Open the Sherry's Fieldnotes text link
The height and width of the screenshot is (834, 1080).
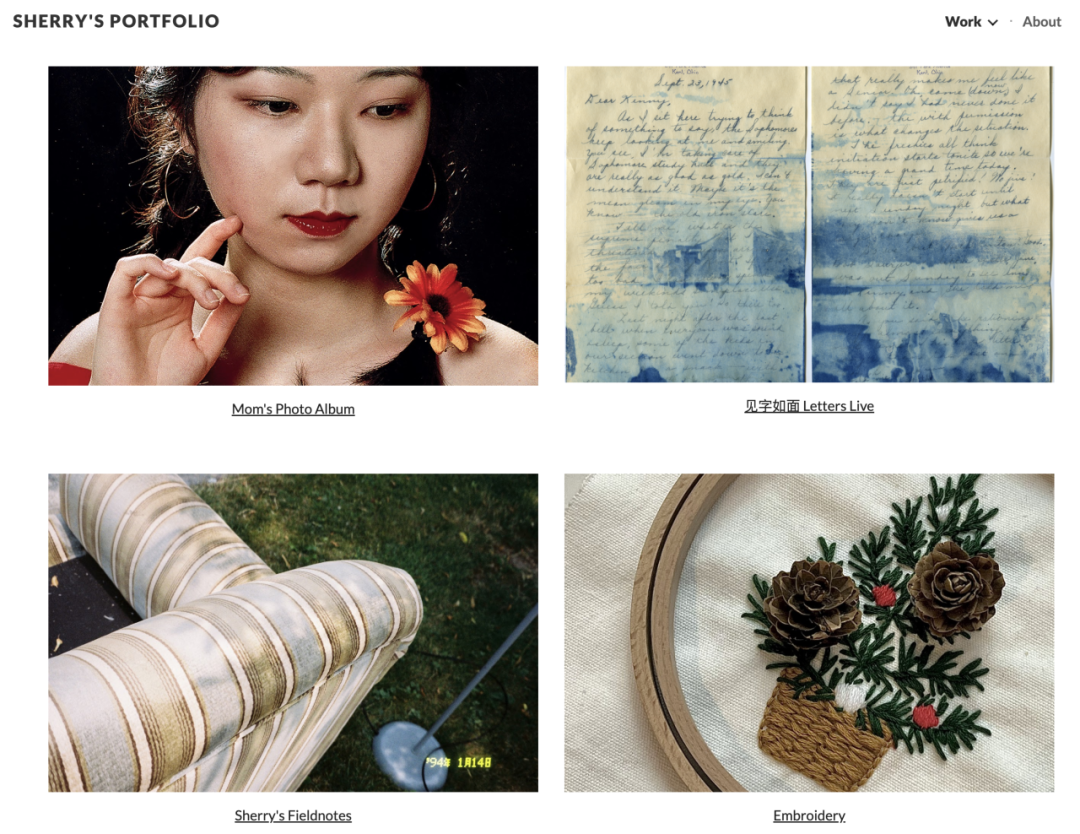point(293,815)
